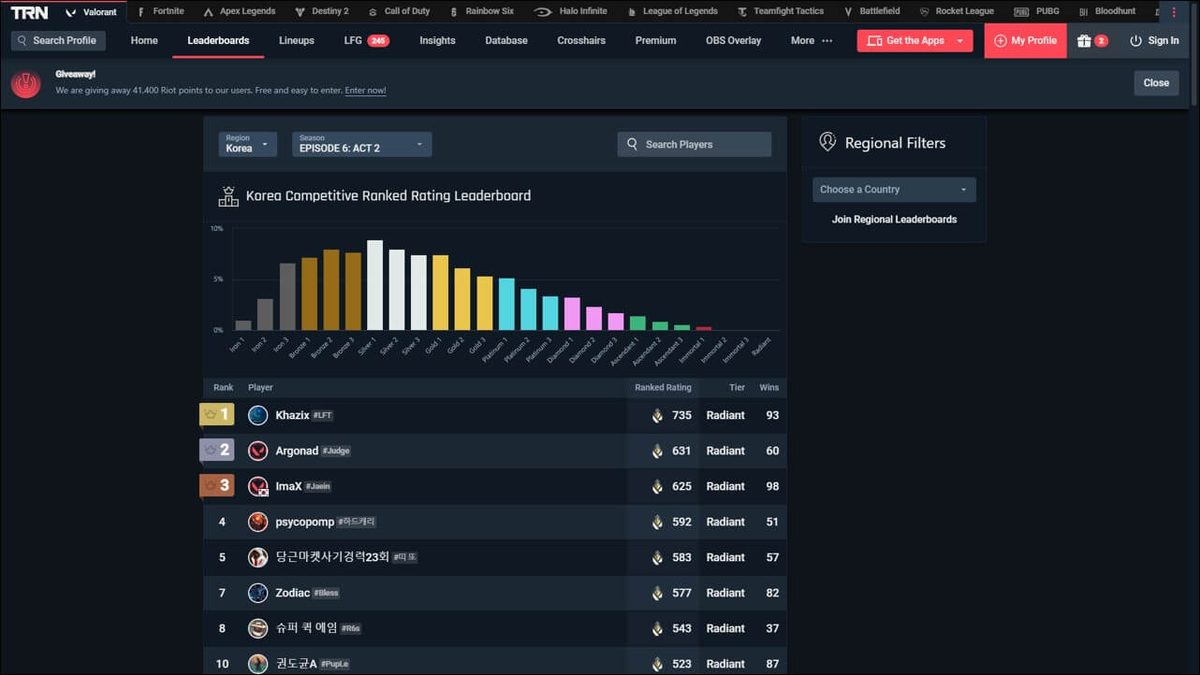
Task: Open Khazix's player profile name
Action: 292,415
